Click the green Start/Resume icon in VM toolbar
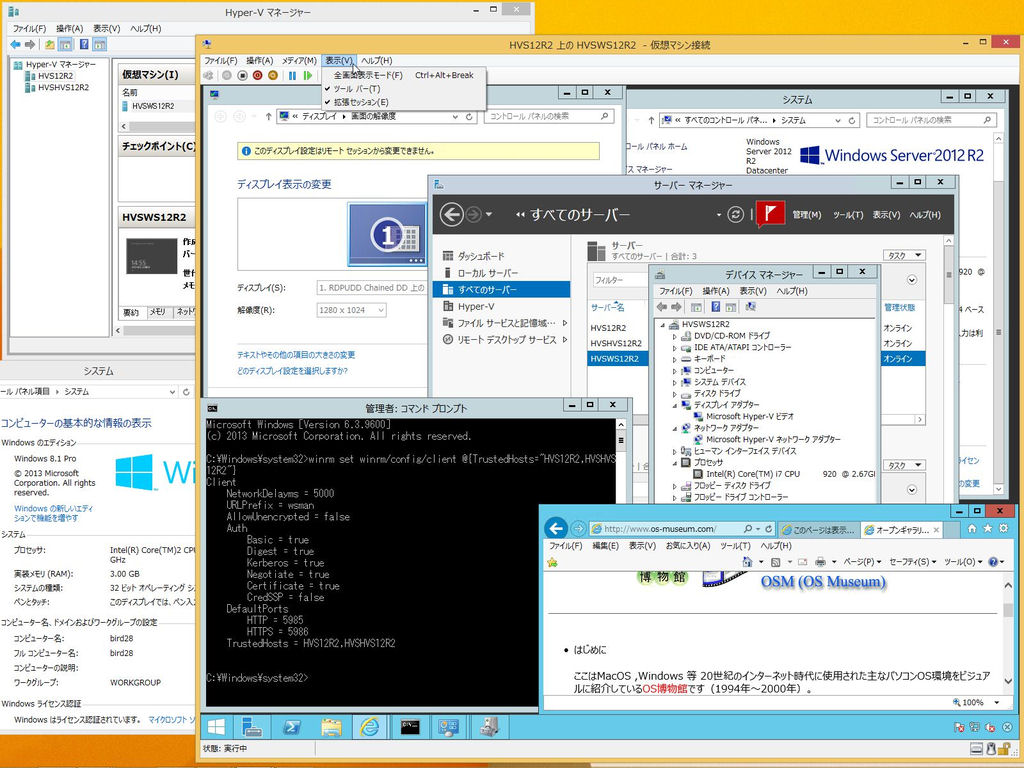This screenshot has height=768, width=1024. tap(308, 76)
